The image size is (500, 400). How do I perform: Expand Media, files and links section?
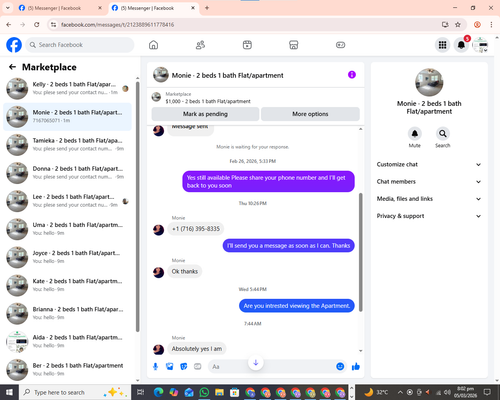point(429,199)
